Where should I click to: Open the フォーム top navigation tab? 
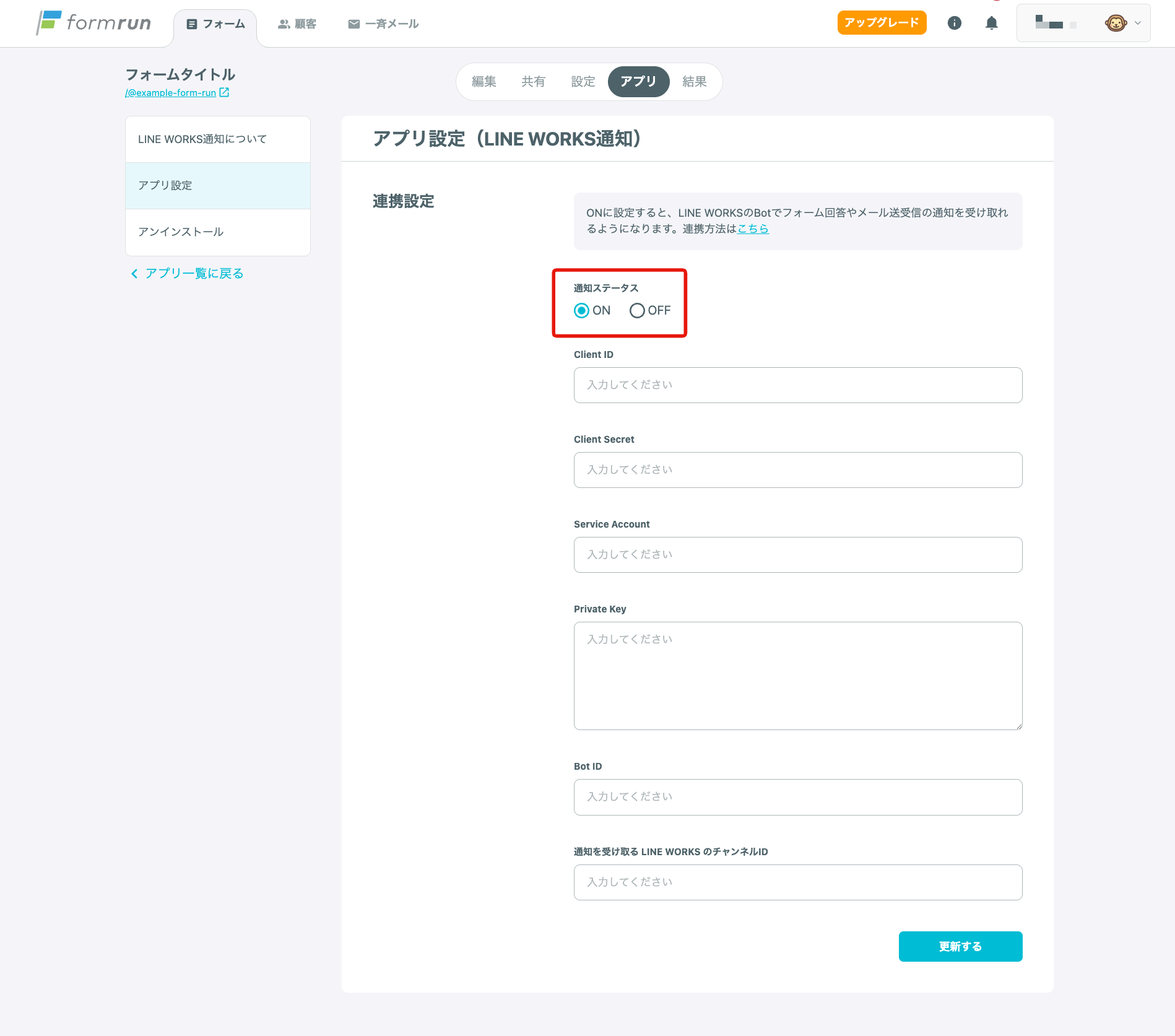(215, 24)
